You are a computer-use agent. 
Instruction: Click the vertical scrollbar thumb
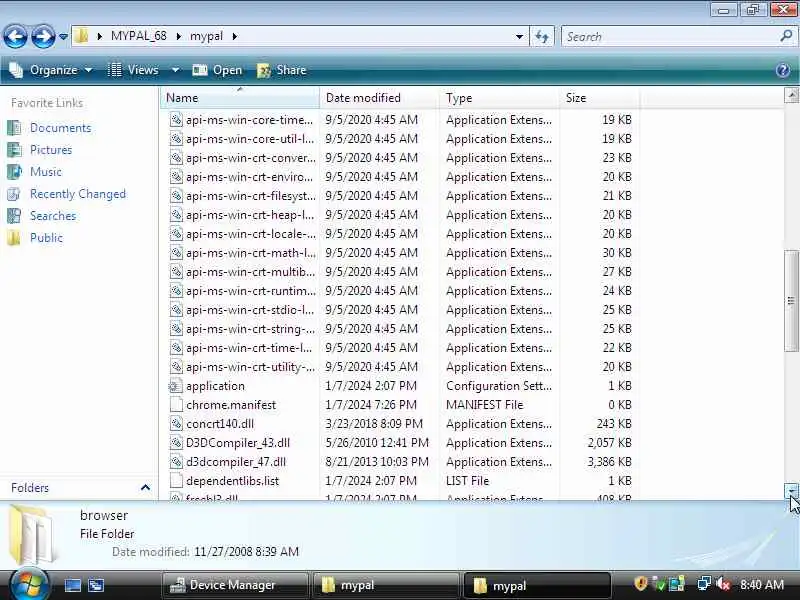tap(791, 301)
